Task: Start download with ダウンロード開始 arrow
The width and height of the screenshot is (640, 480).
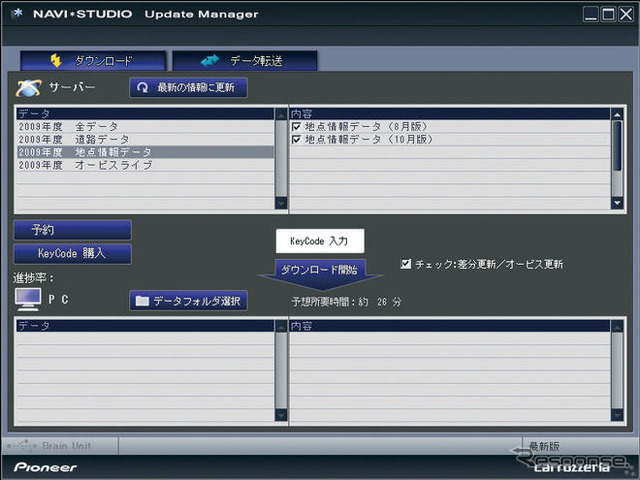Action: coord(320,274)
